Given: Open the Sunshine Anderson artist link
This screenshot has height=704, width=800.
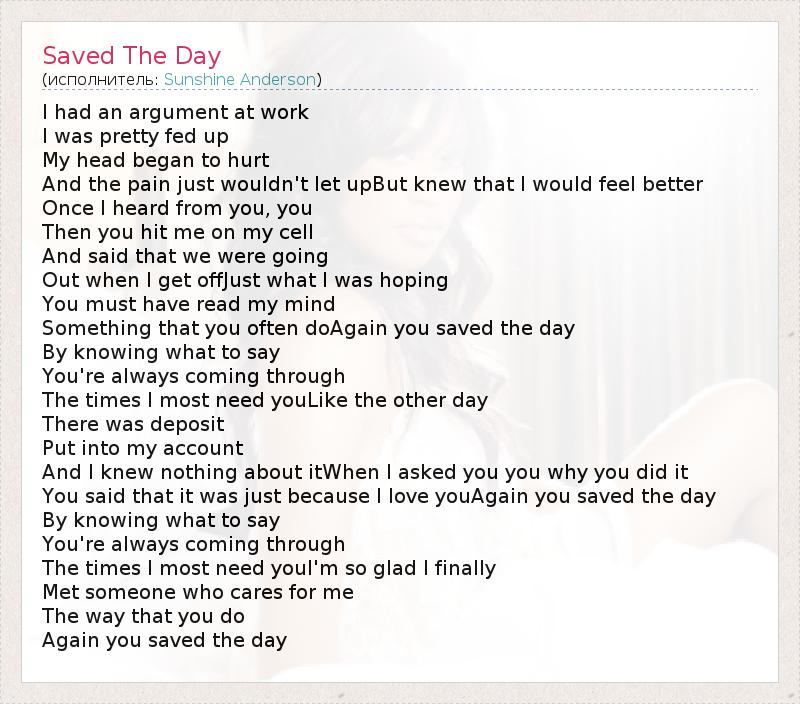Looking at the screenshot, I should 240,80.
